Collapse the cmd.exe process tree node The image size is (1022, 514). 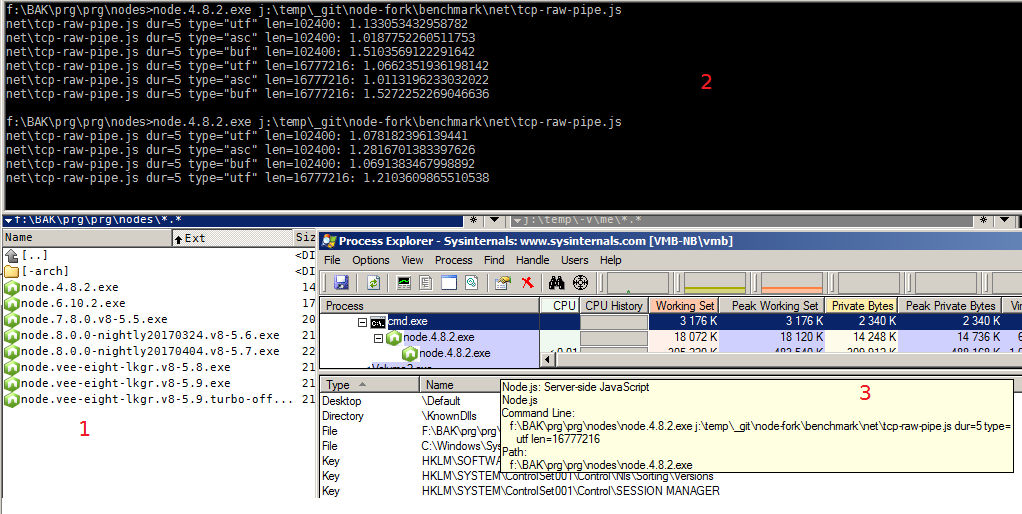(x=363, y=322)
